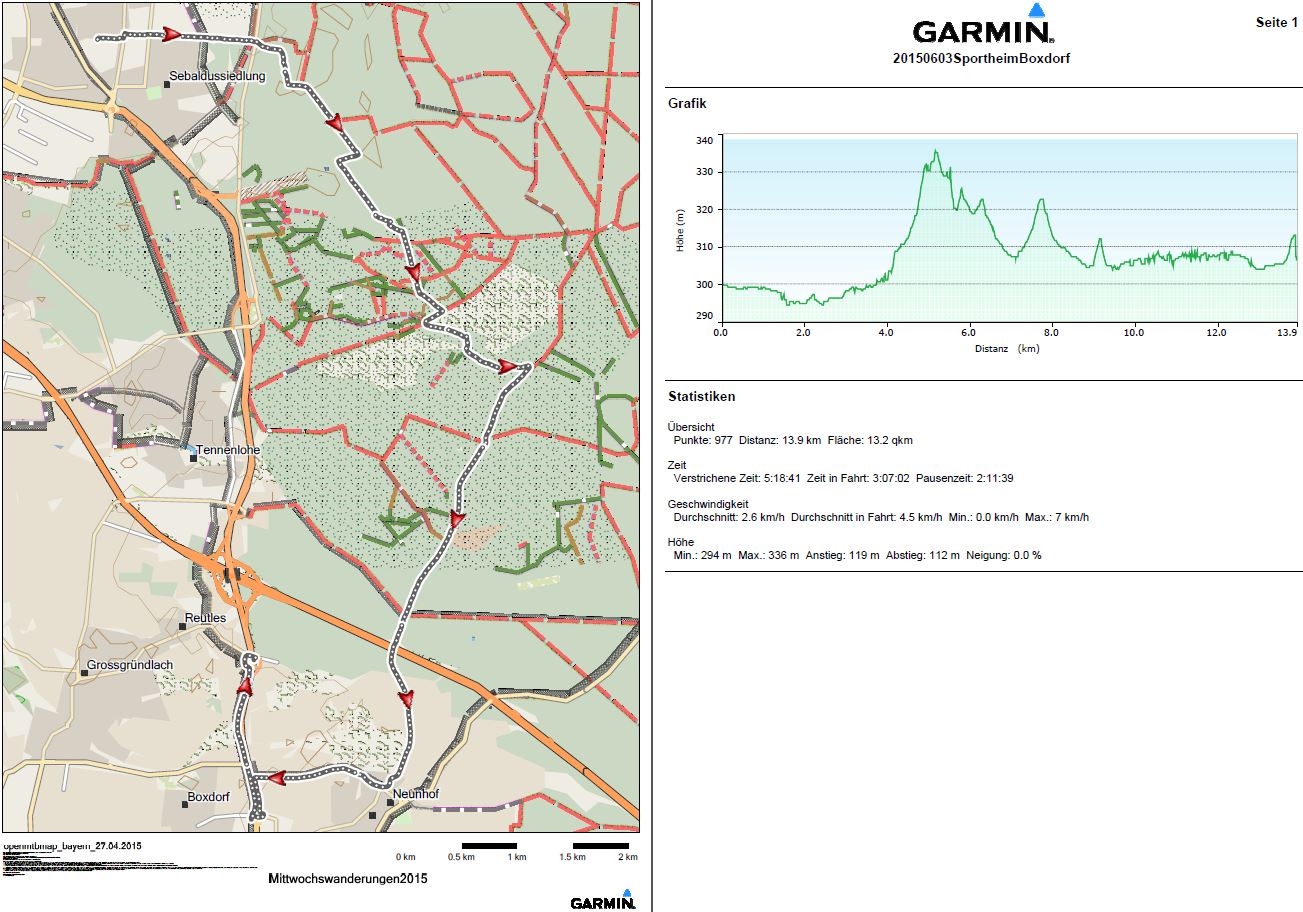This screenshot has width=1303, height=912.
Task: Click the red route arrow north of Neunhof
Action: [x=406, y=698]
